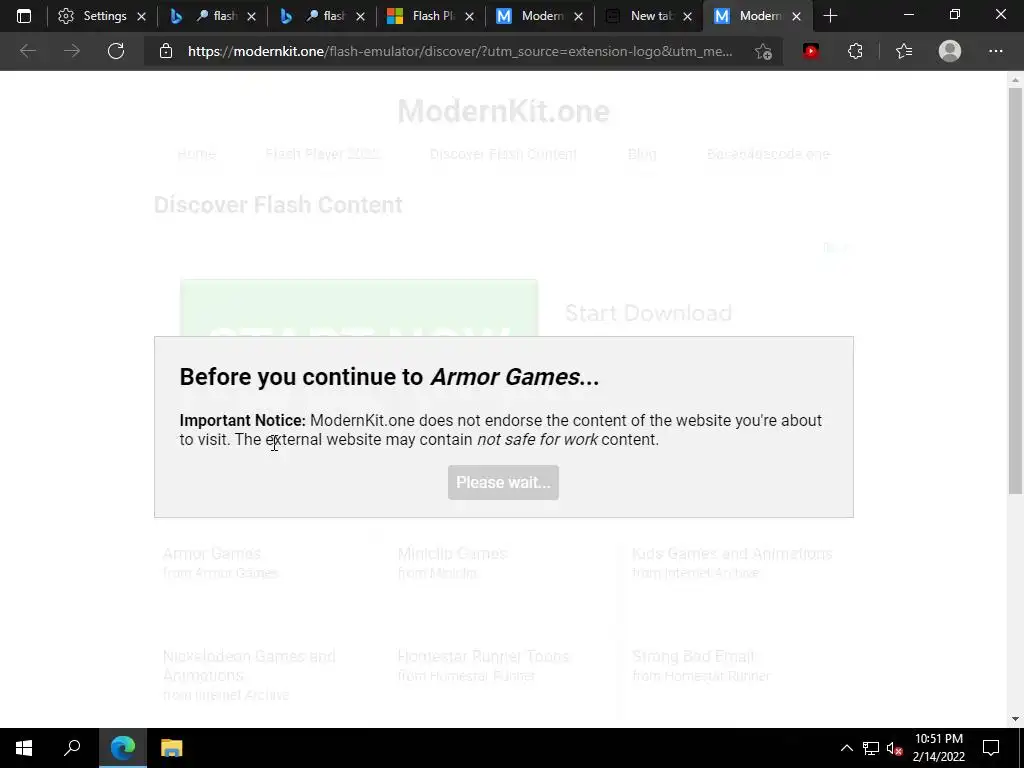This screenshot has width=1024, height=768.
Task: Show hidden system tray icons
Action: click(x=846, y=748)
